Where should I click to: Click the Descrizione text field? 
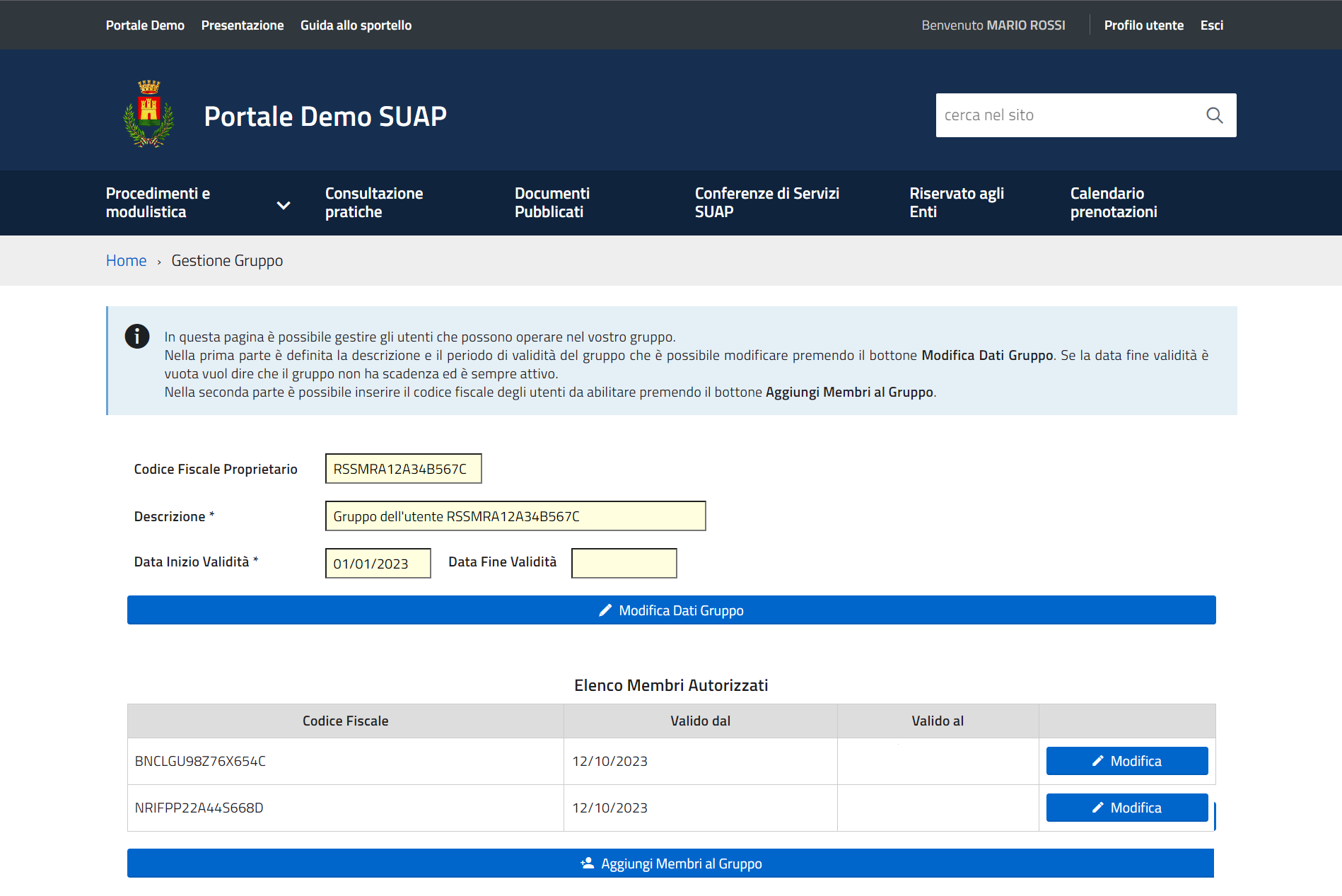(x=515, y=516)
